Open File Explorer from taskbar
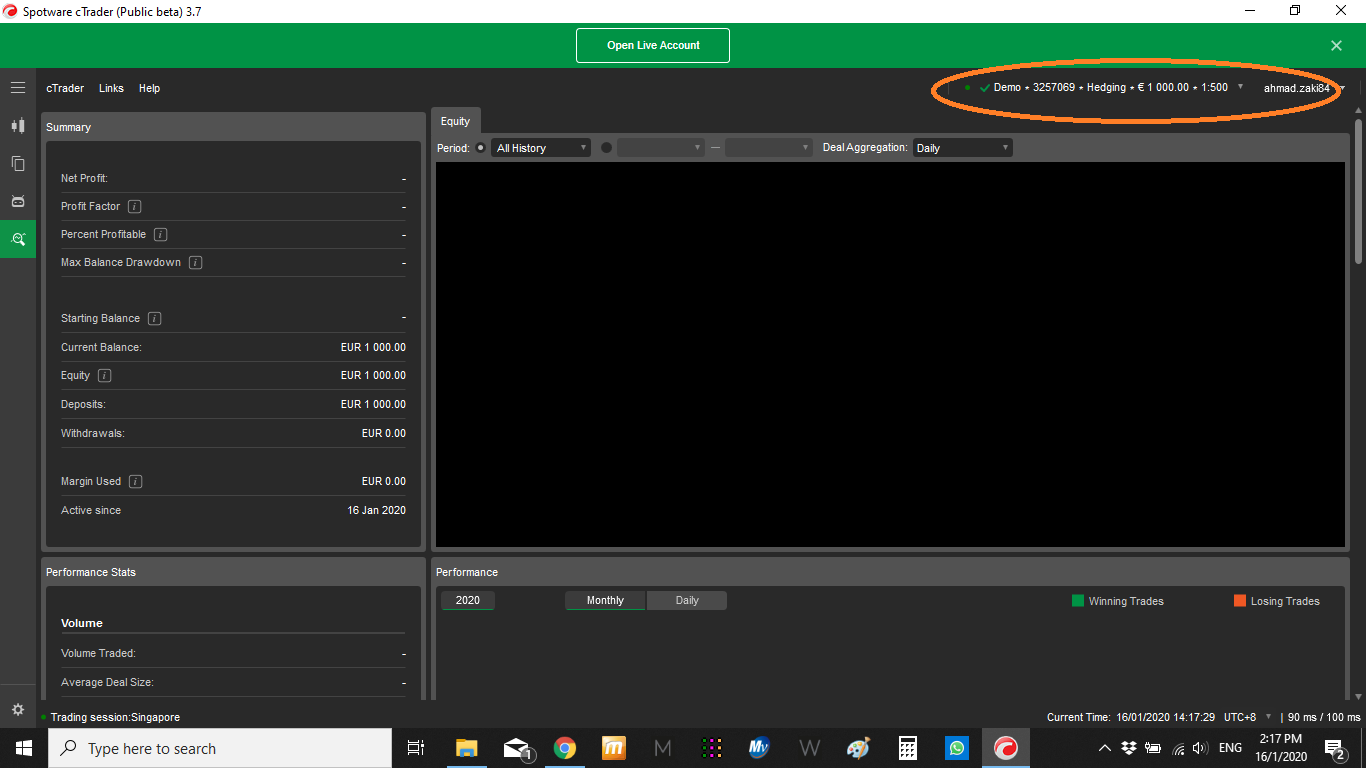The image size is (1366, 768). point(467,748)
